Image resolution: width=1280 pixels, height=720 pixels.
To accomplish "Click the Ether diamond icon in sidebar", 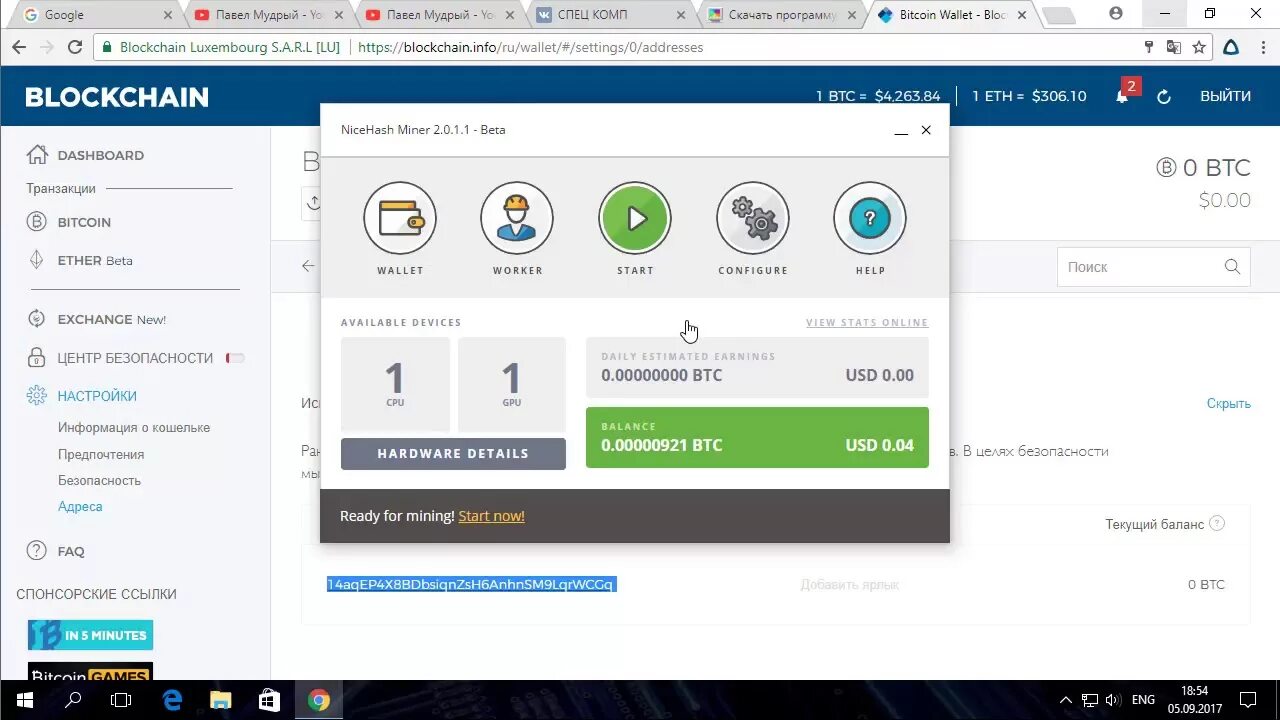I will 37,260.
